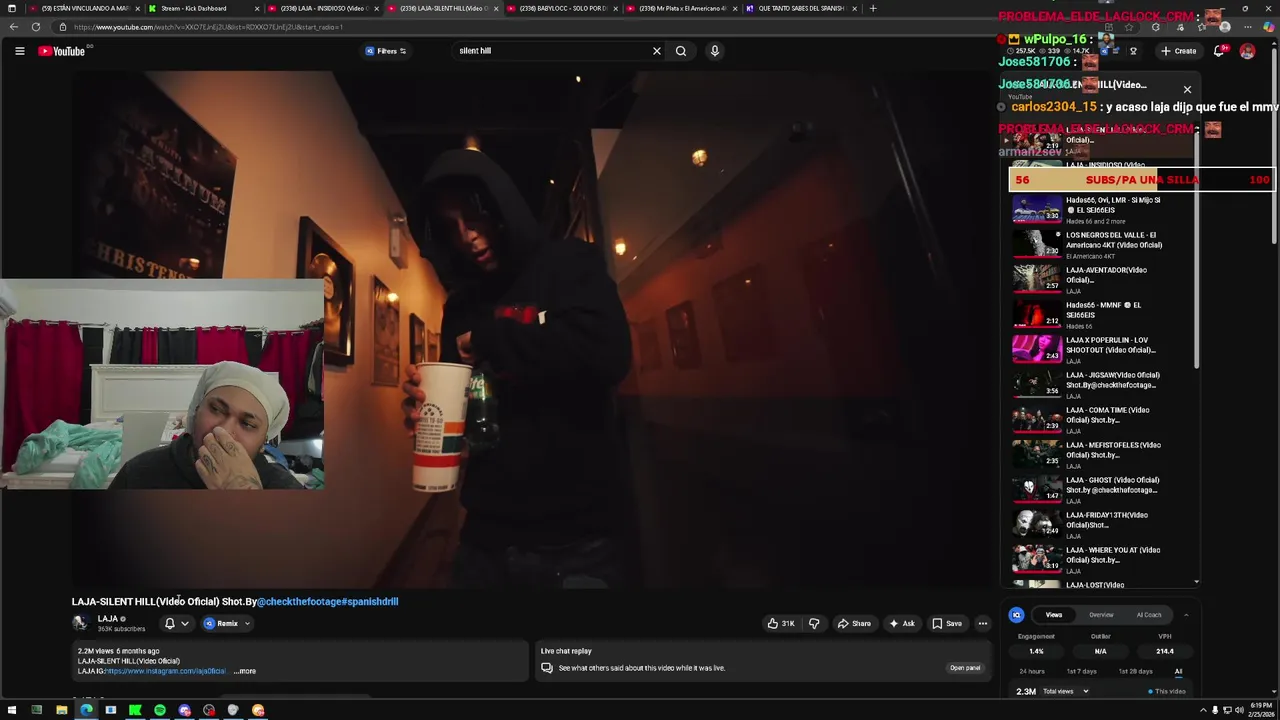Viewport: 1280px width, 720px height.
Task: Go to the YouTube home logo
Action: click(x=62, y=51)
